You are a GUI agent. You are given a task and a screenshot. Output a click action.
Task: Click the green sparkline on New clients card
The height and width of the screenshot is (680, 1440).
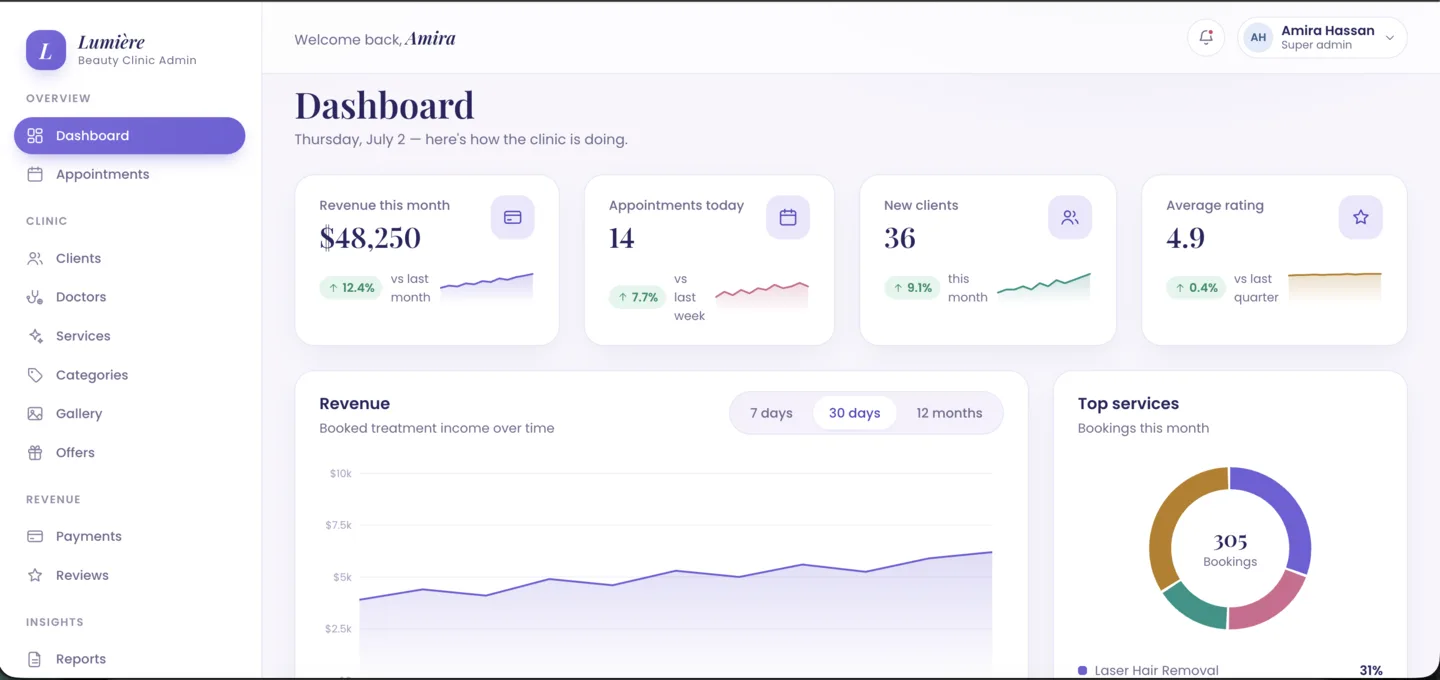pyautogui.click(x=1044, y=286)
